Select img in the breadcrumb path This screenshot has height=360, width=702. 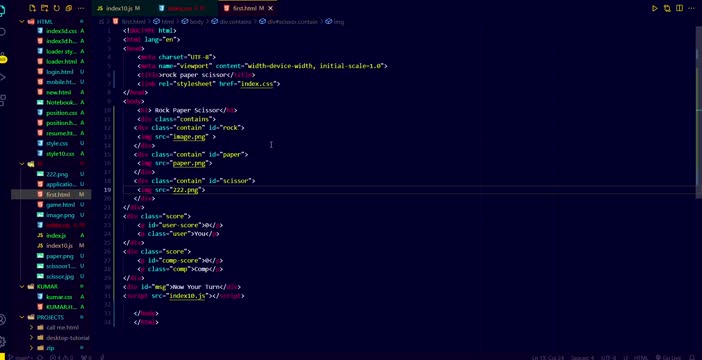[x=338, y=21]
